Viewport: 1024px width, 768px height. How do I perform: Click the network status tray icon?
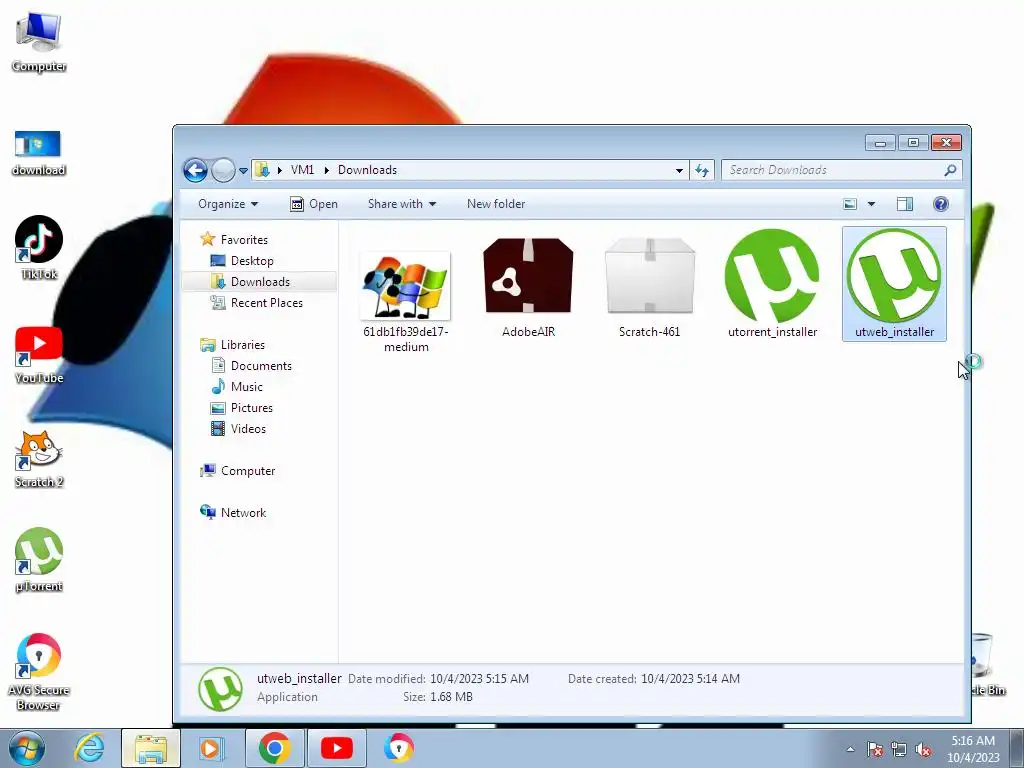[899, 750]
